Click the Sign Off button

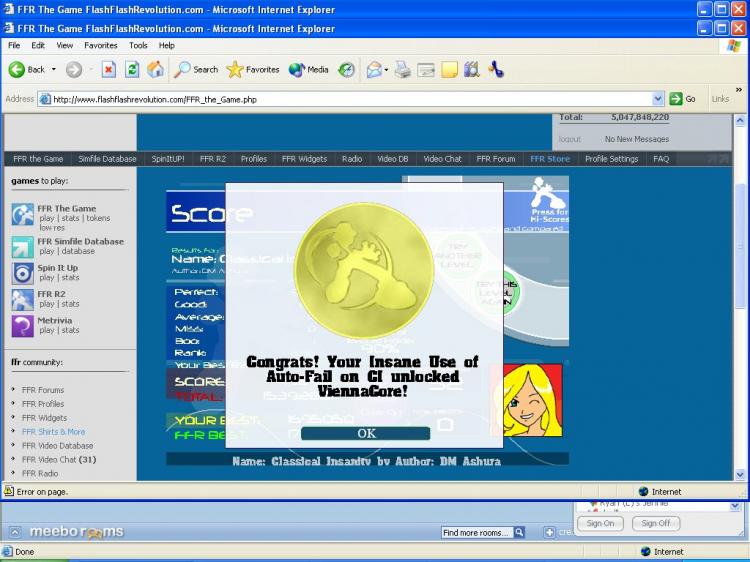[x=655, y=523]
